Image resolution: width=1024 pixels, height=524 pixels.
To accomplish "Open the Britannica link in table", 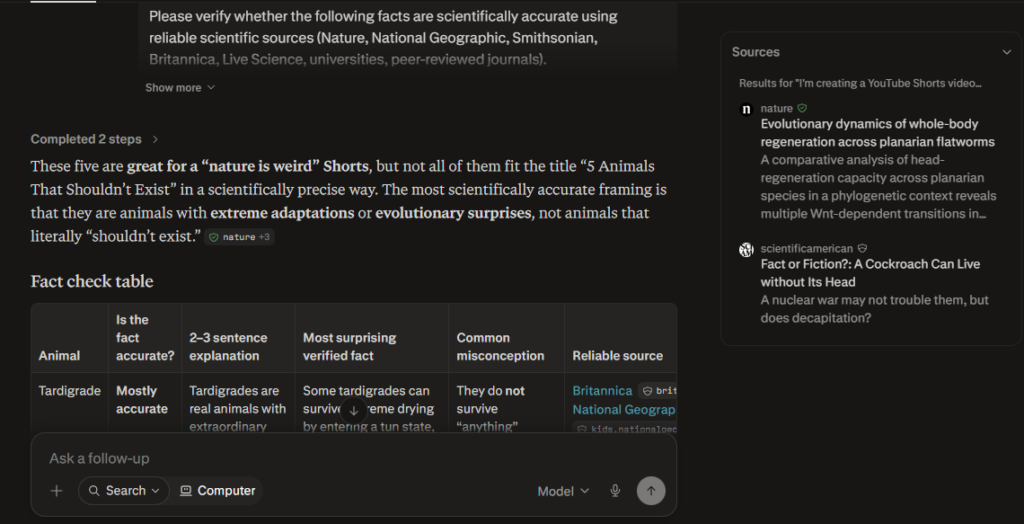I will click(x=602, y=391).
